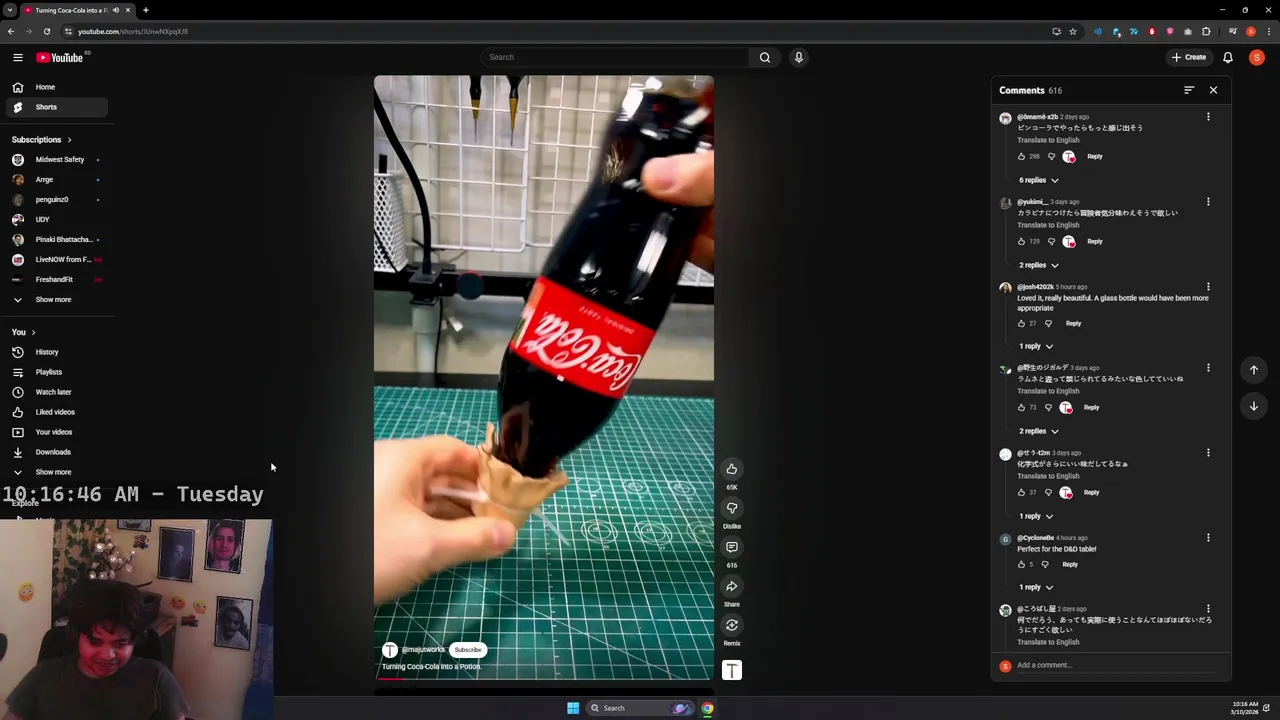Open the Short's comments icon
1280x720 pixels.
coord(732,547)
